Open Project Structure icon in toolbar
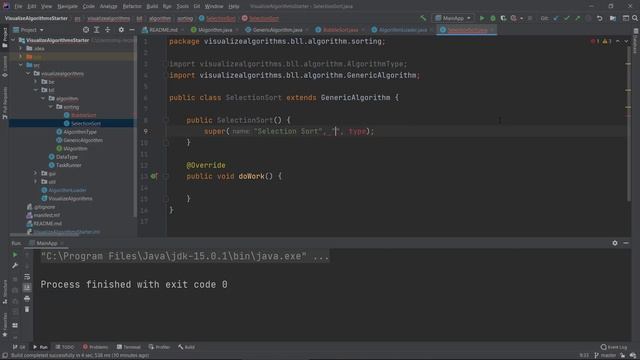640x360 pixels. pos(613,18)
